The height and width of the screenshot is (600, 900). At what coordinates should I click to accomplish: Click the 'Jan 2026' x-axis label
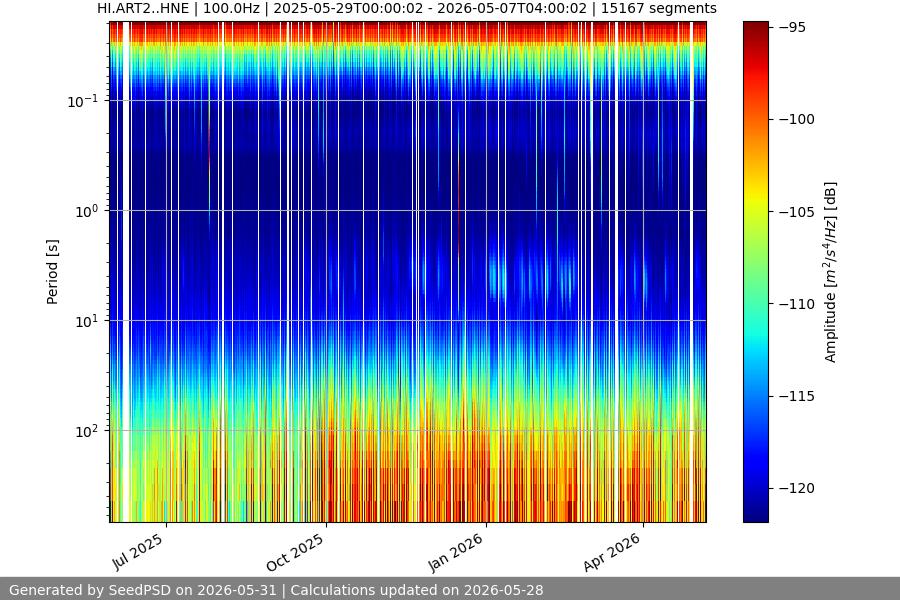click(x=456, y=552)
